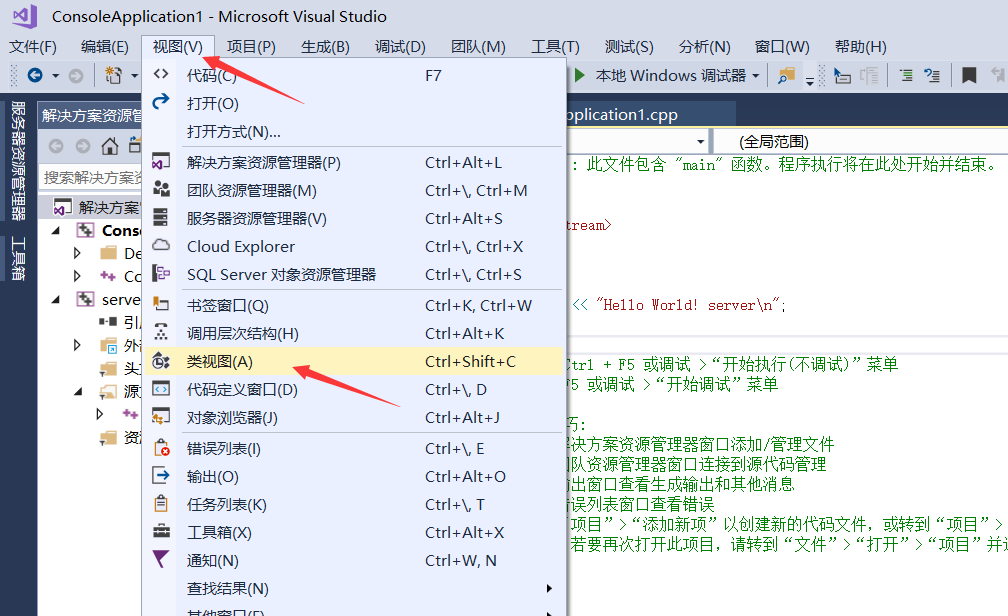Open the (全局范围) scope combo box

[x=861, y=141]
